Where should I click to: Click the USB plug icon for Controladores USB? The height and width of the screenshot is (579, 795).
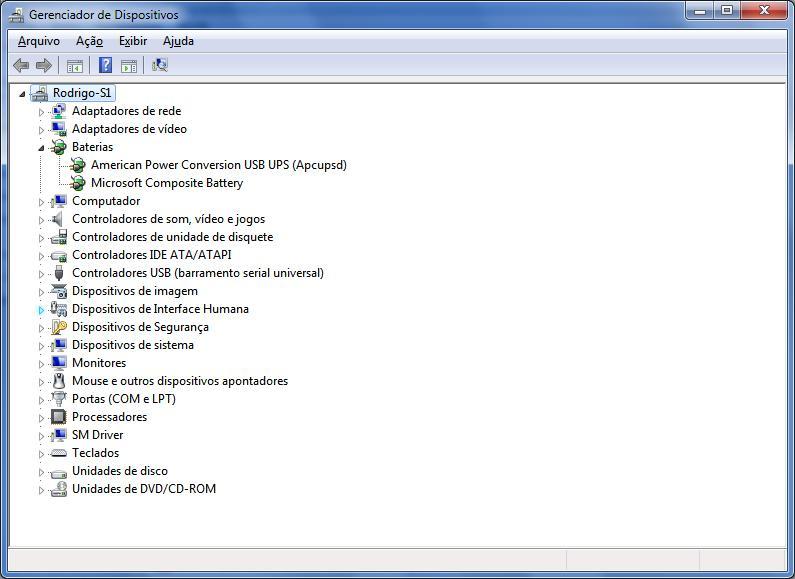pyautogui.click(x=59, y=273)
